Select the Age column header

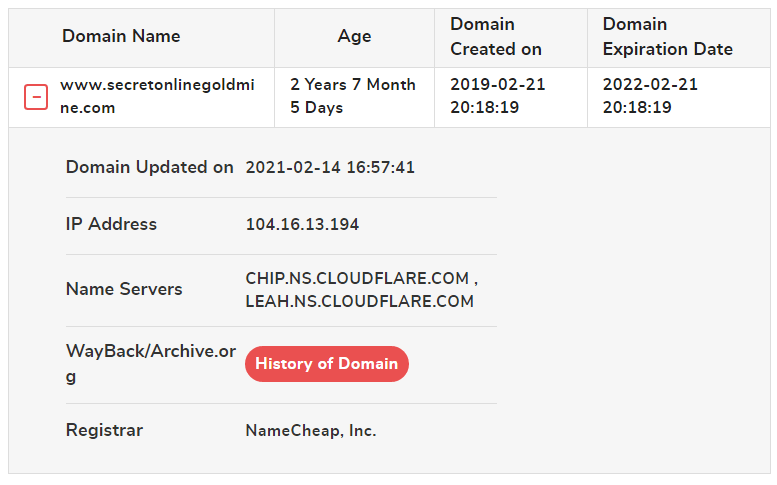tap(354, 36)
